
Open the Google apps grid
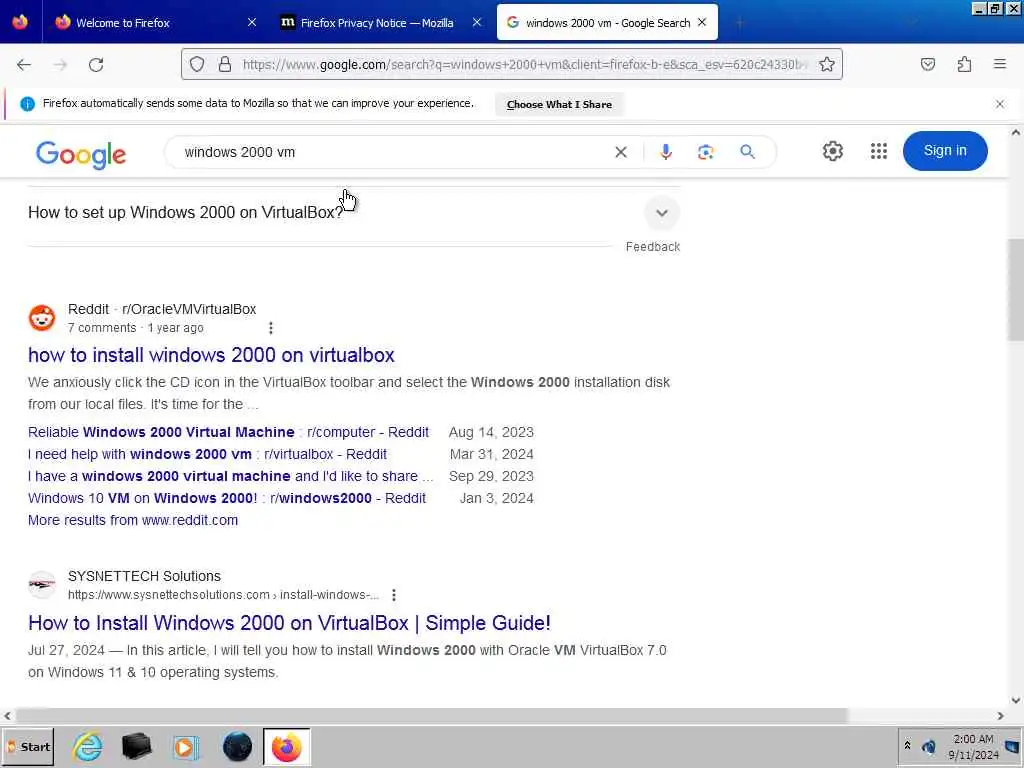pos(879,151)
